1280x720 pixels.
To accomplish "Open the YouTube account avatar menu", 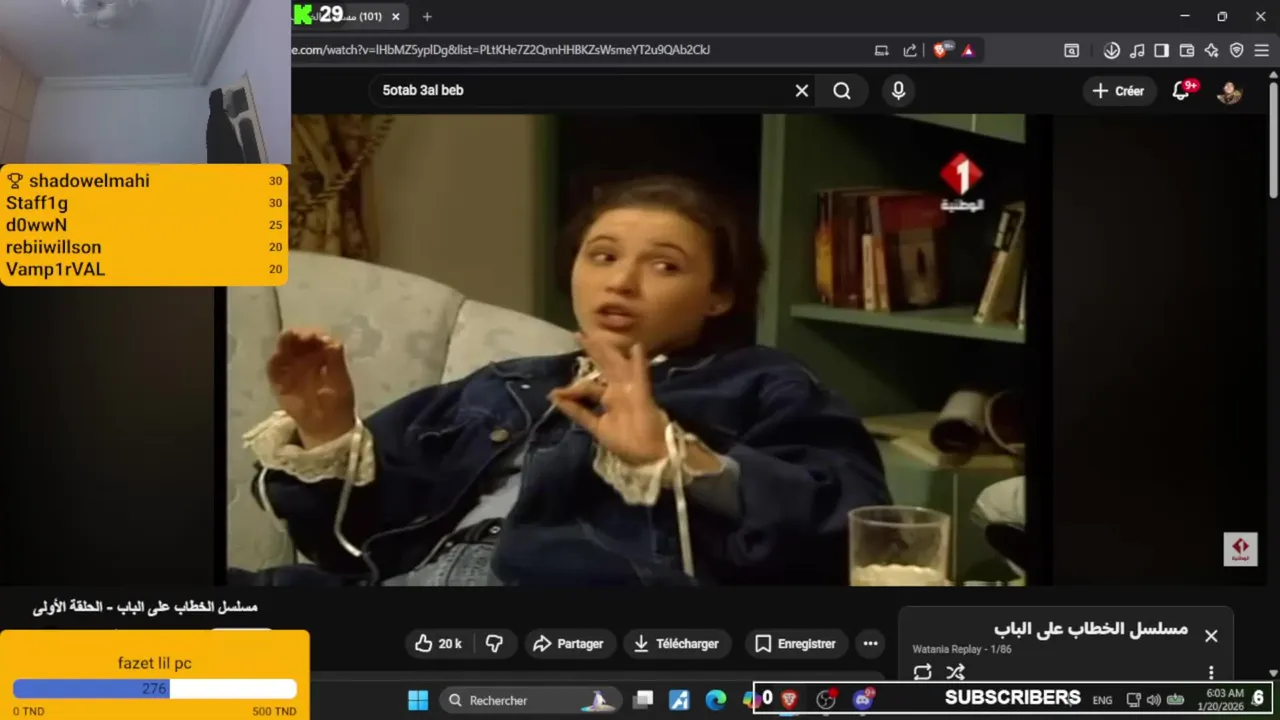I will 1229,91.
